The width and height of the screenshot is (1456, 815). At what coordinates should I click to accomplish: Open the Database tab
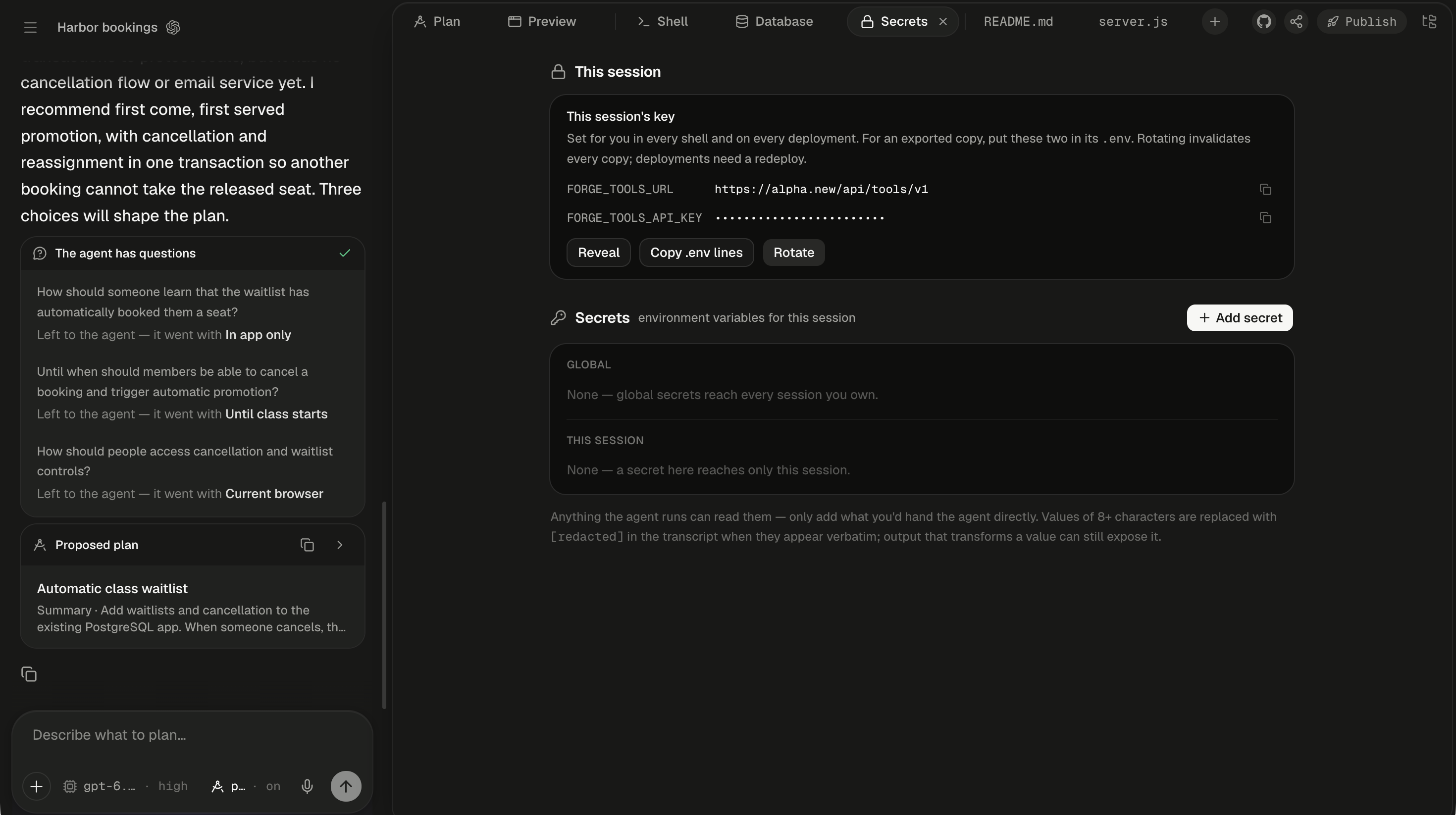tap(774, 21)
